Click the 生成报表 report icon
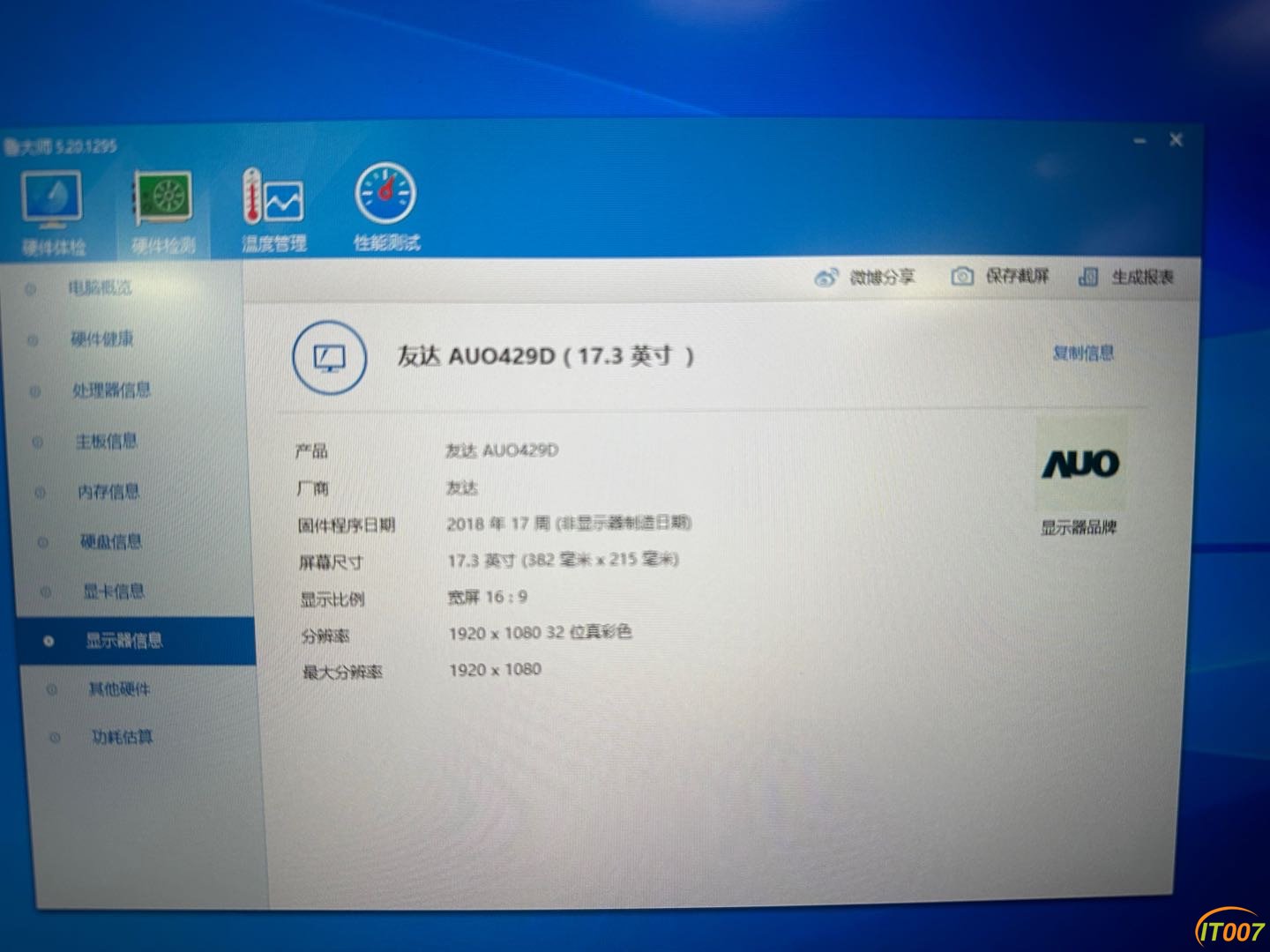The width and height of the screenshot is (1270, 952). [x=1088, y=277]
